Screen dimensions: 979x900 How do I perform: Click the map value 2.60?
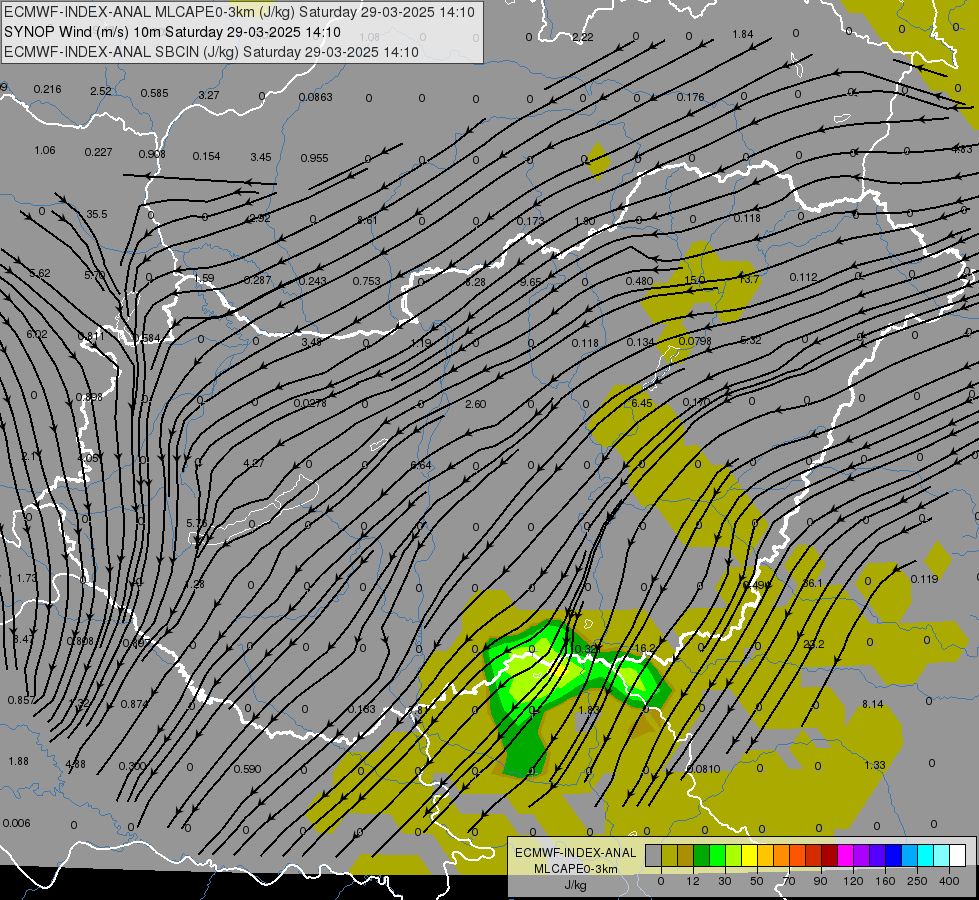coord(476,404)
